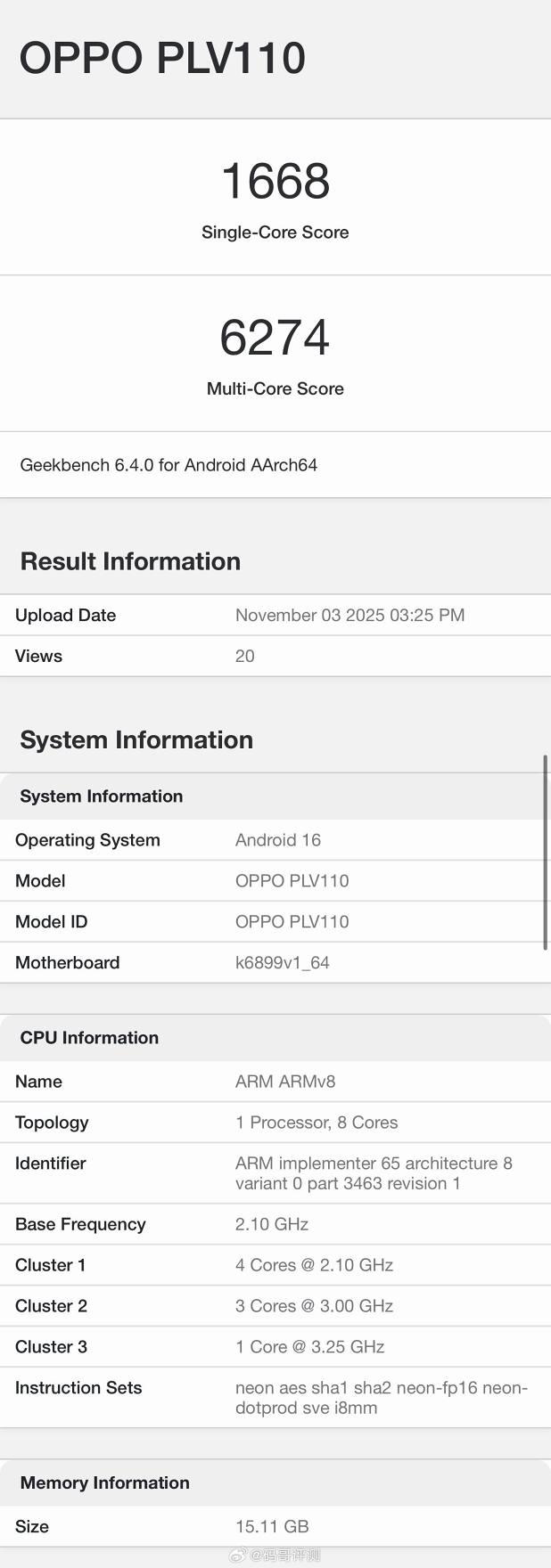Select the Android 16 operating system value
The width and height of the screenshot is (551, 1568).
[x=278, y=840]
